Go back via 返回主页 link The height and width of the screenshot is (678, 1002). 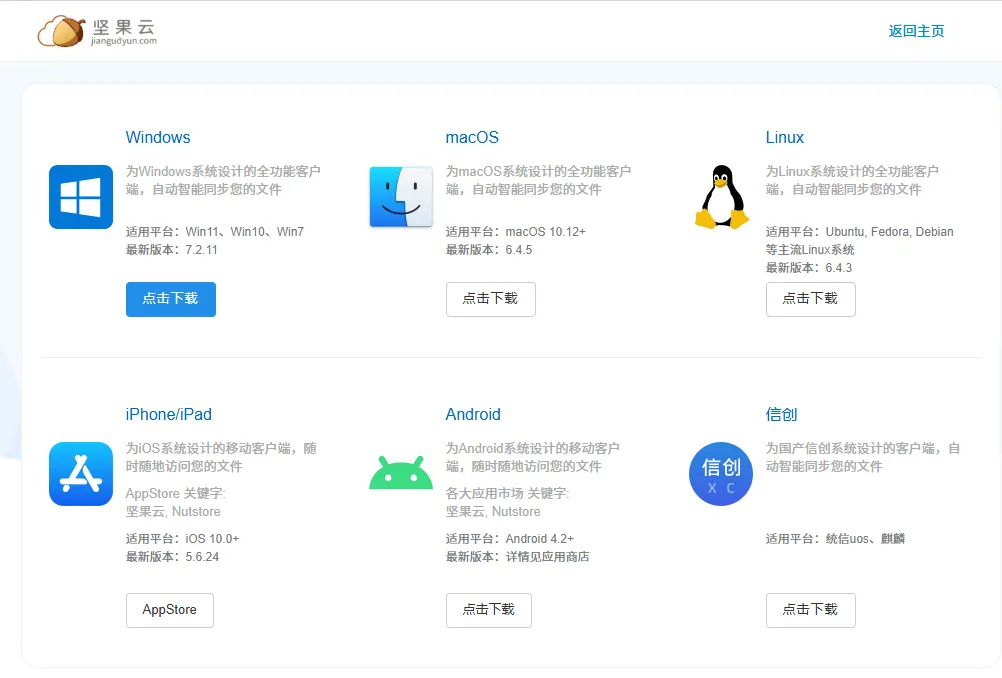(x=916, y=31)
